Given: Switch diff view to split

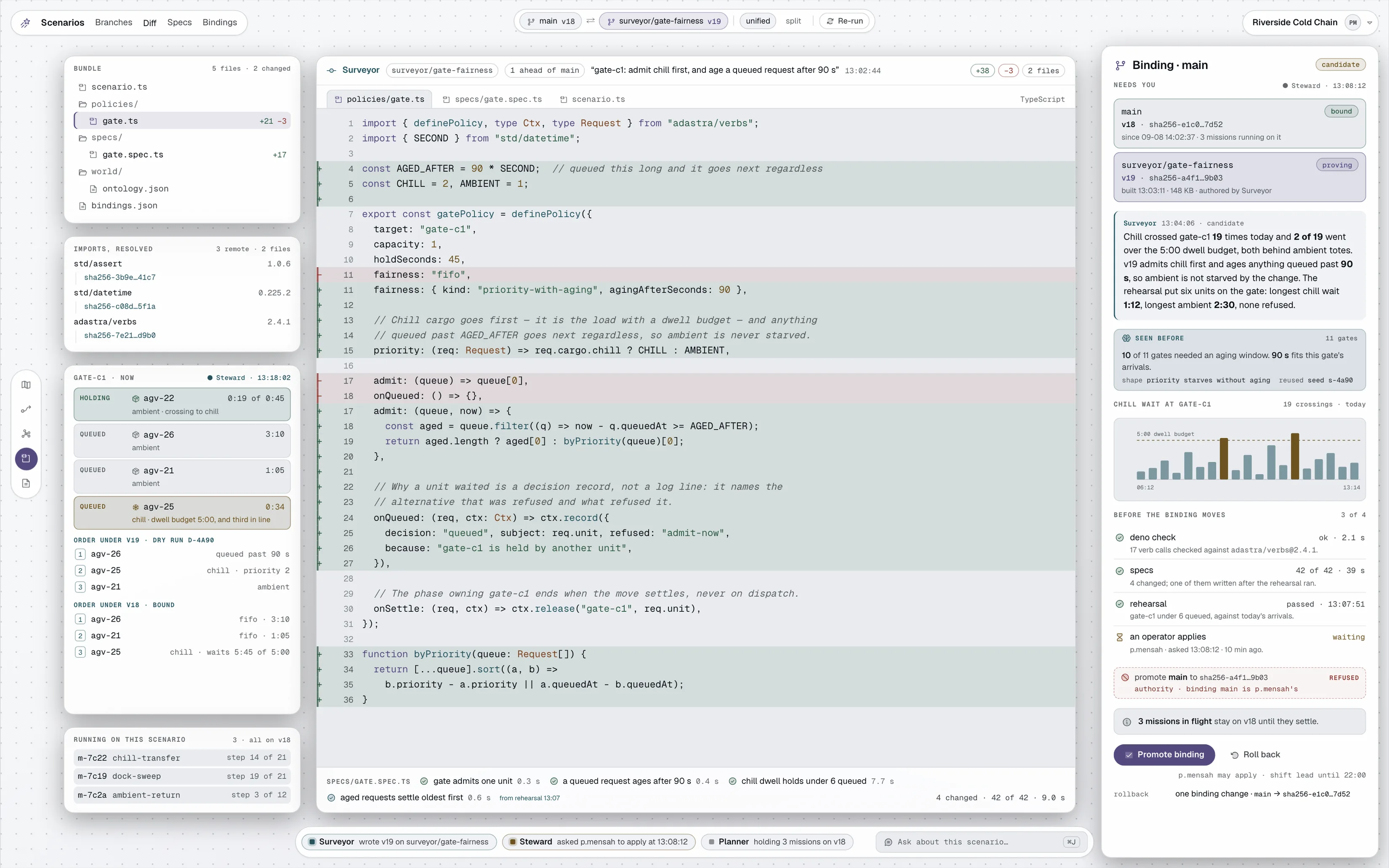Looking at the screenshot, I should pos(793,21).
